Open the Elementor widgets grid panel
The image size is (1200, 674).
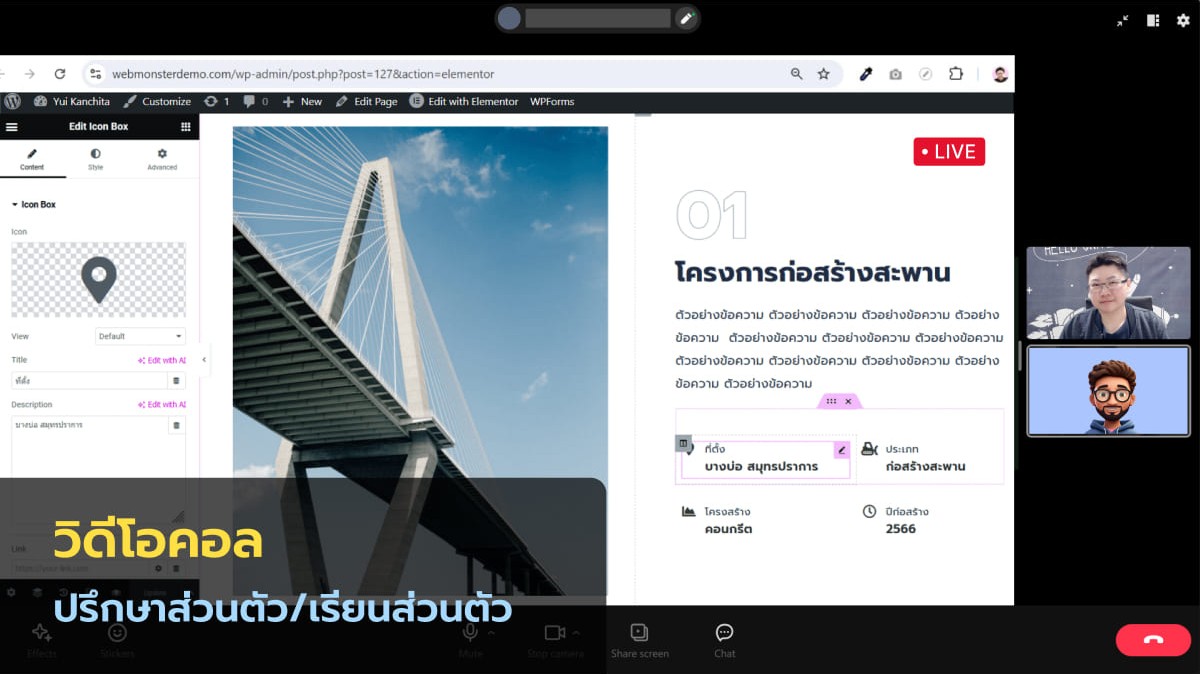185,127
